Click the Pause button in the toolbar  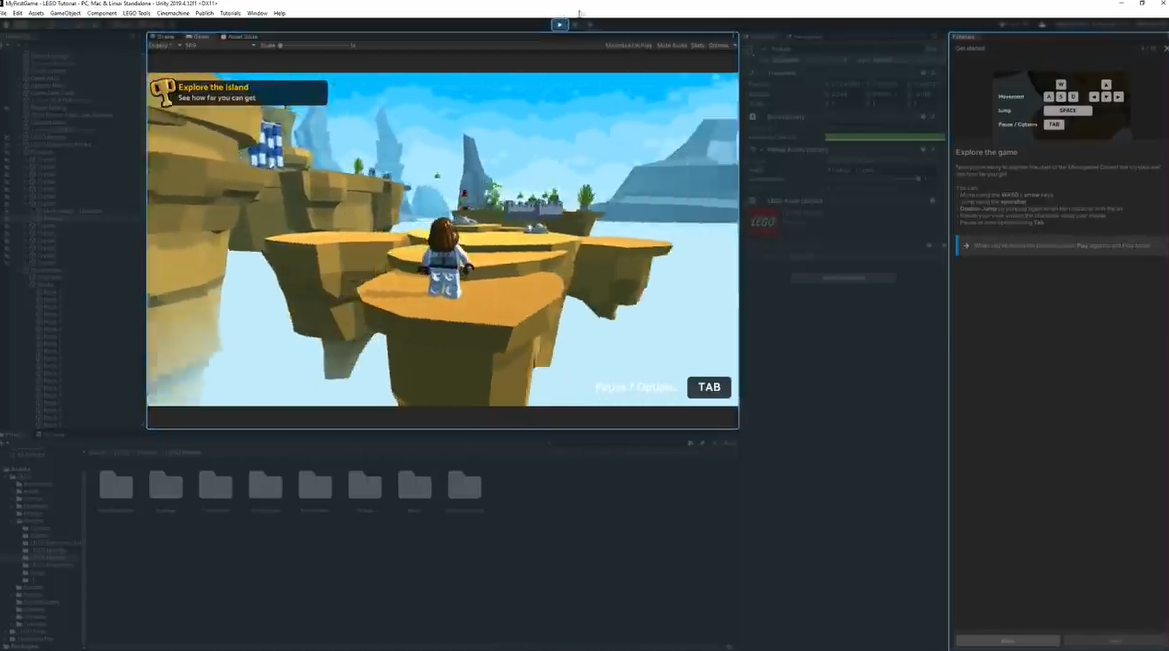tap(575, 25)
